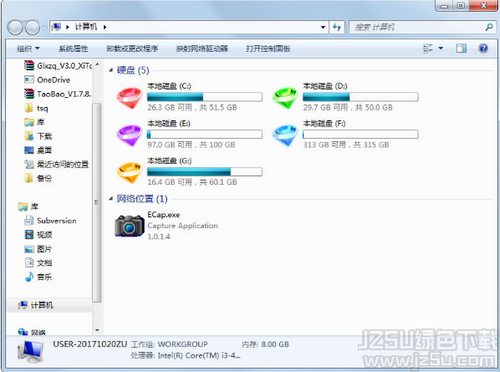
Task: Open Subversion library in sidebar
Action: pos(50,221)
